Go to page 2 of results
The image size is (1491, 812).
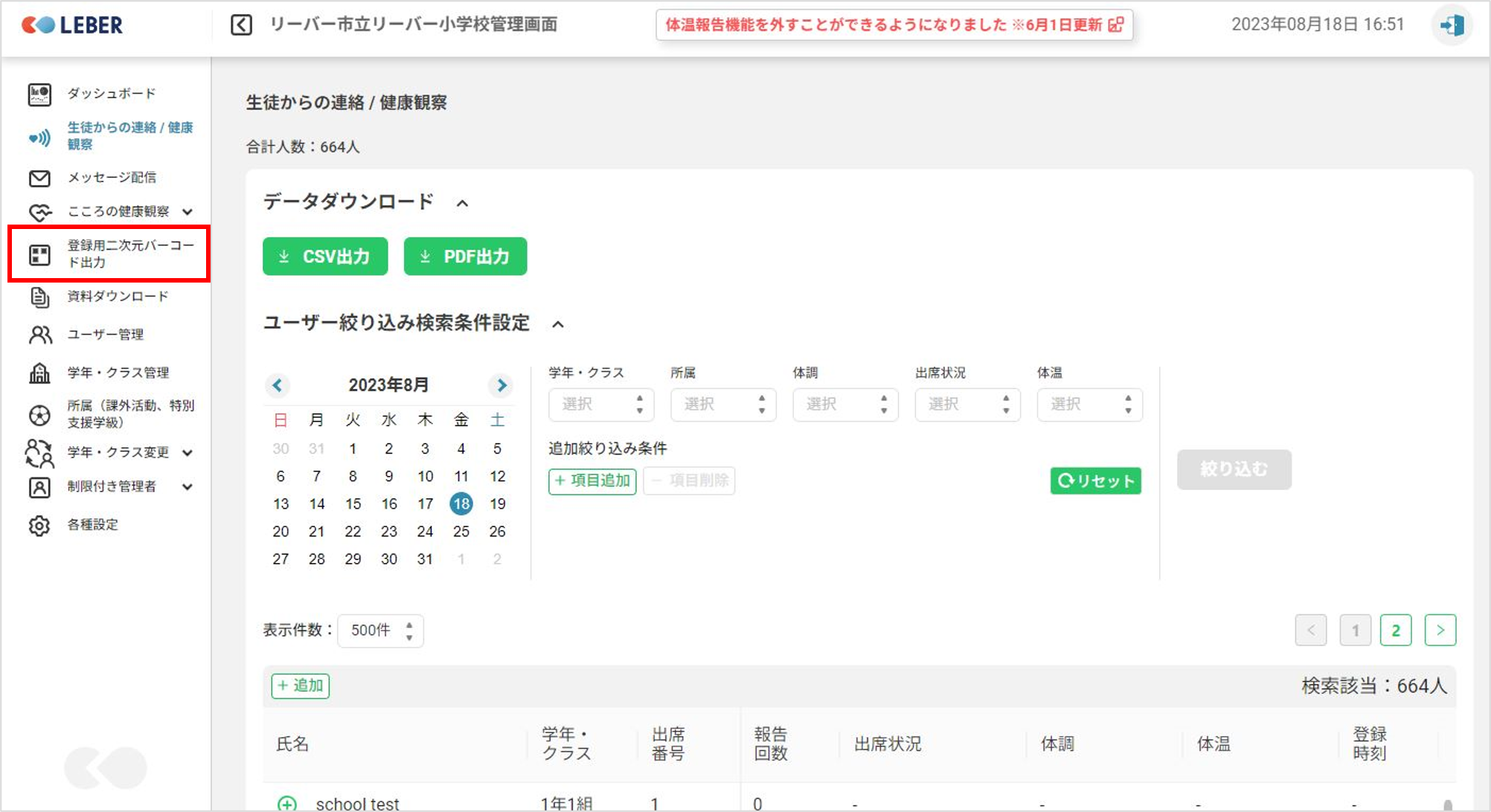click(x=1395, y=631)
